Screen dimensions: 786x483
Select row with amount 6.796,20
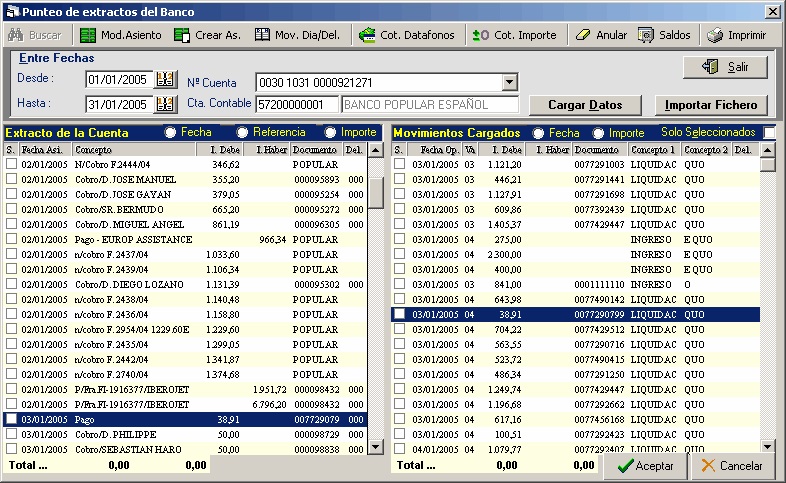coord(185,404)
